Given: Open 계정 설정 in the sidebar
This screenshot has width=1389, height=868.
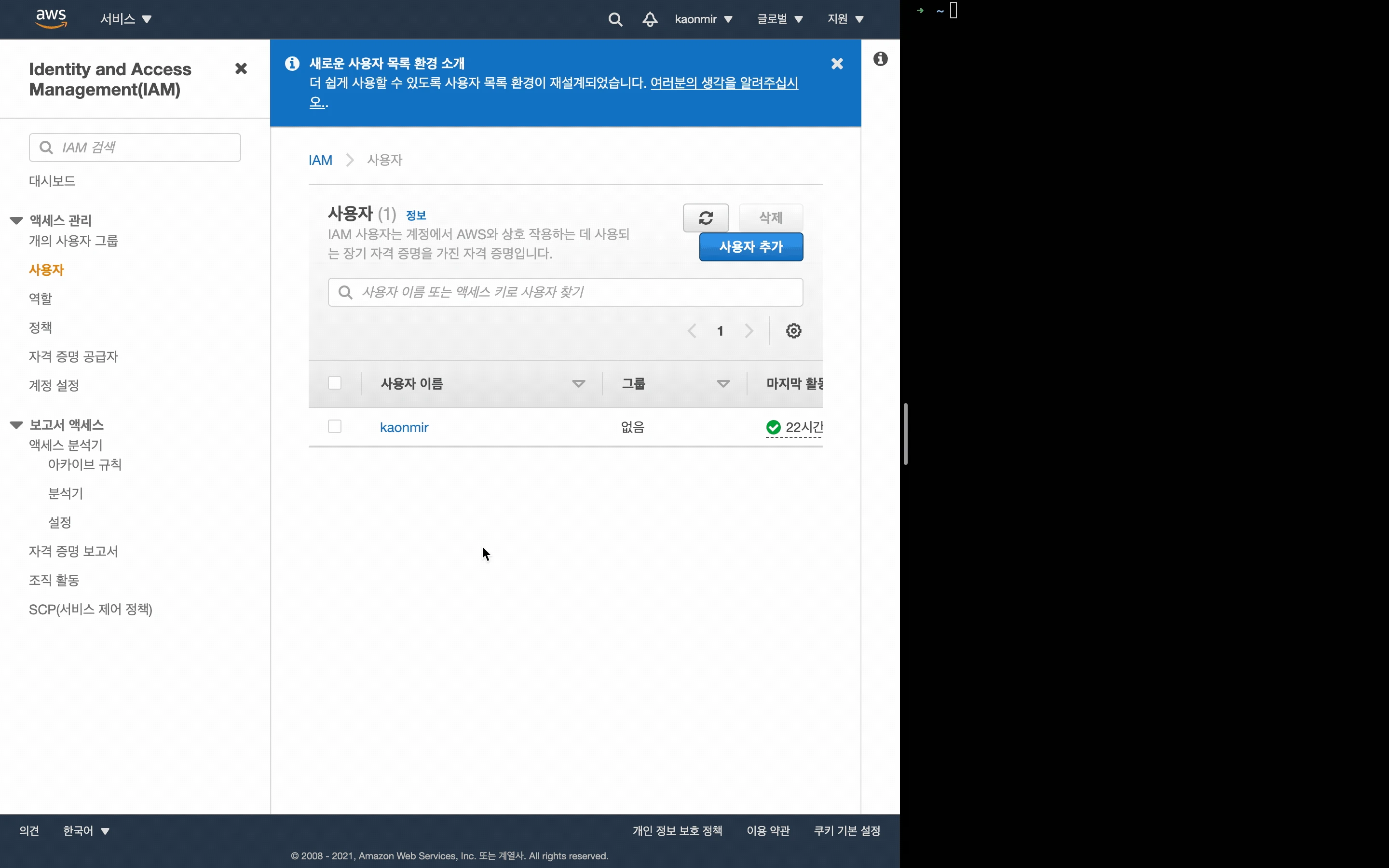Looking at the screenshot, I should [x=54, y=385].
